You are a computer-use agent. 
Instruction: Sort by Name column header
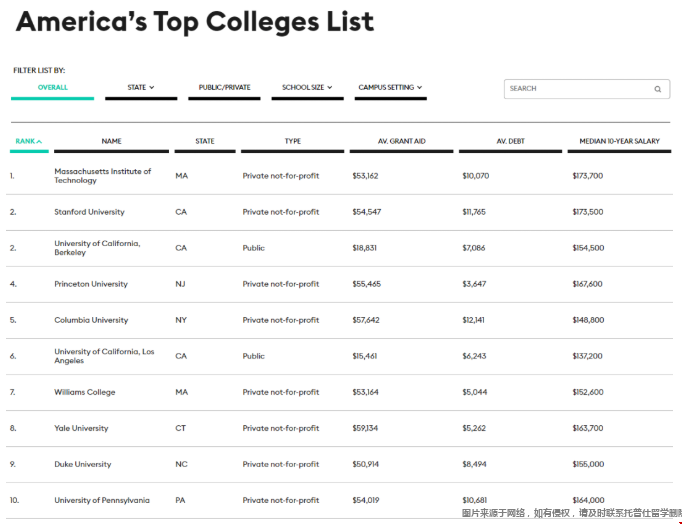(111, 141)
